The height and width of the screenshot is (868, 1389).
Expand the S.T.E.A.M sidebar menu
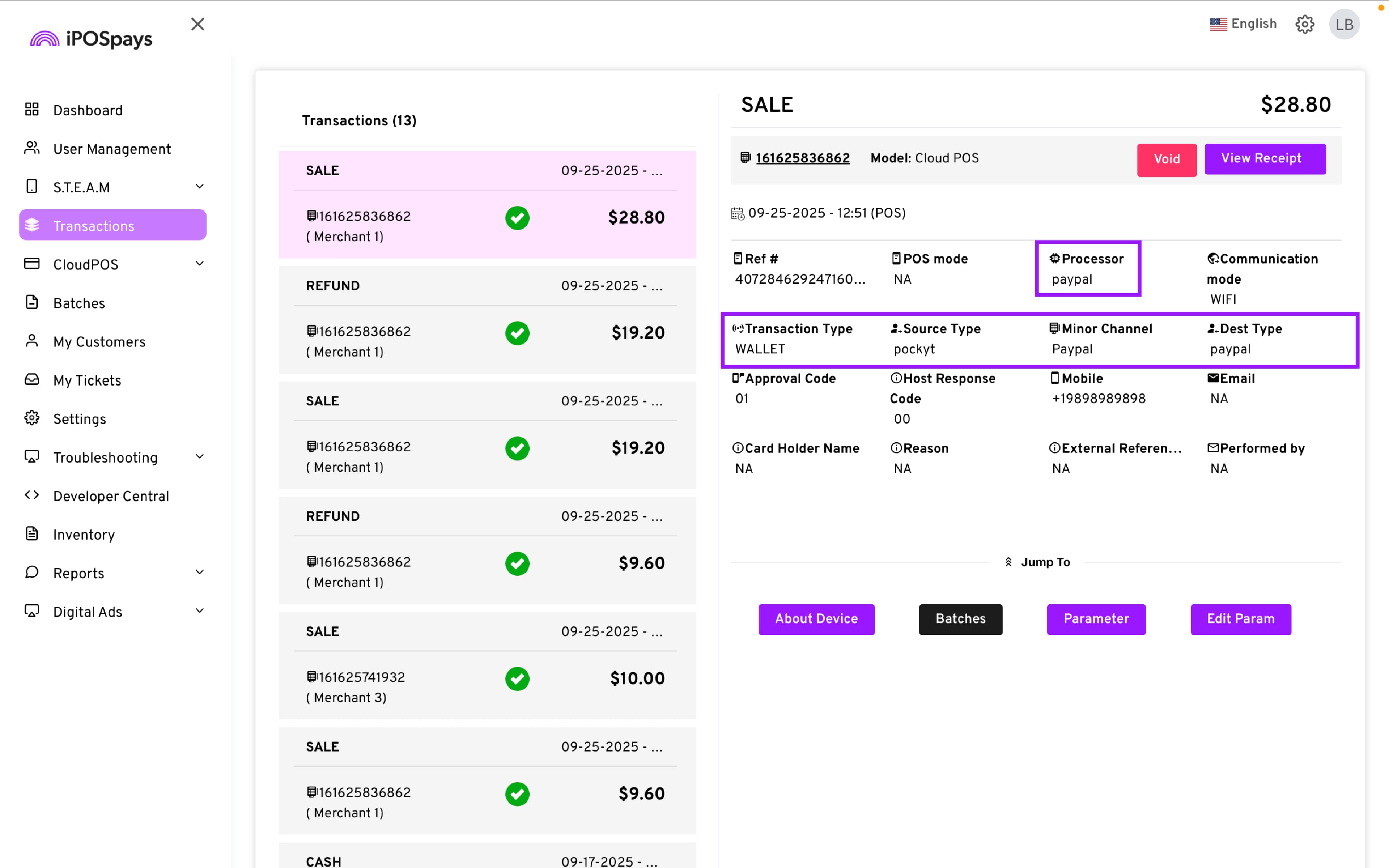tap(199, 187)
